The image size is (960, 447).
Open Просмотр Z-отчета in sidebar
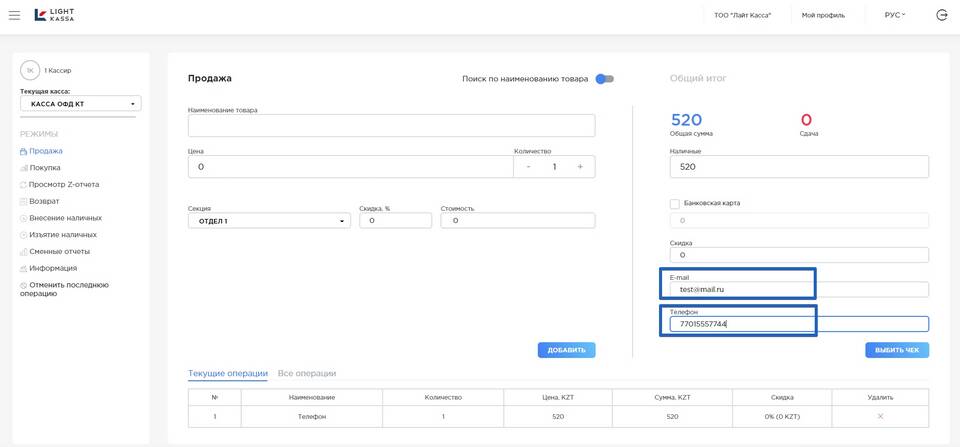pos(64,184)
